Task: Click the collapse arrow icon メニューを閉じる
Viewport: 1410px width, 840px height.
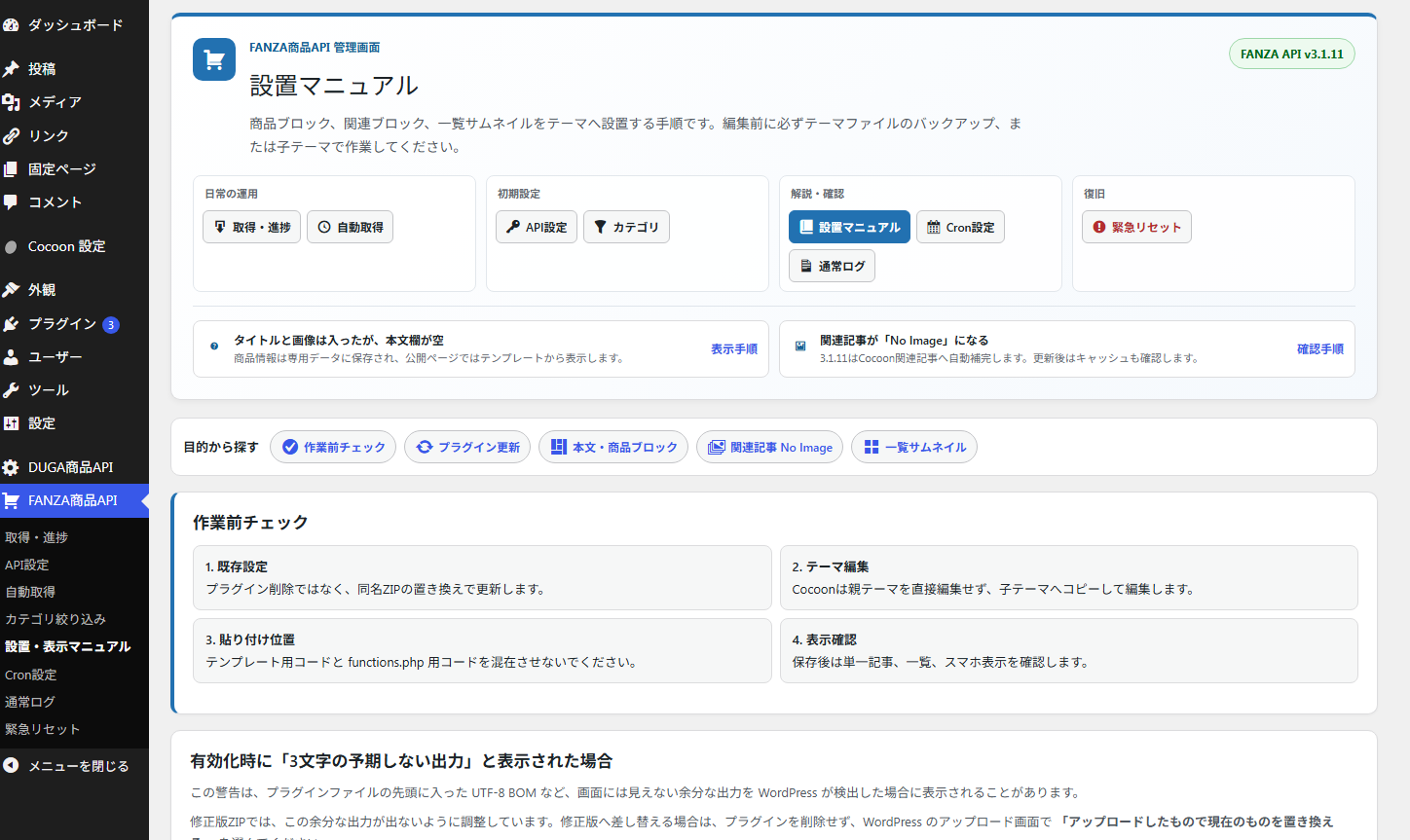Action: pos(11,766)
